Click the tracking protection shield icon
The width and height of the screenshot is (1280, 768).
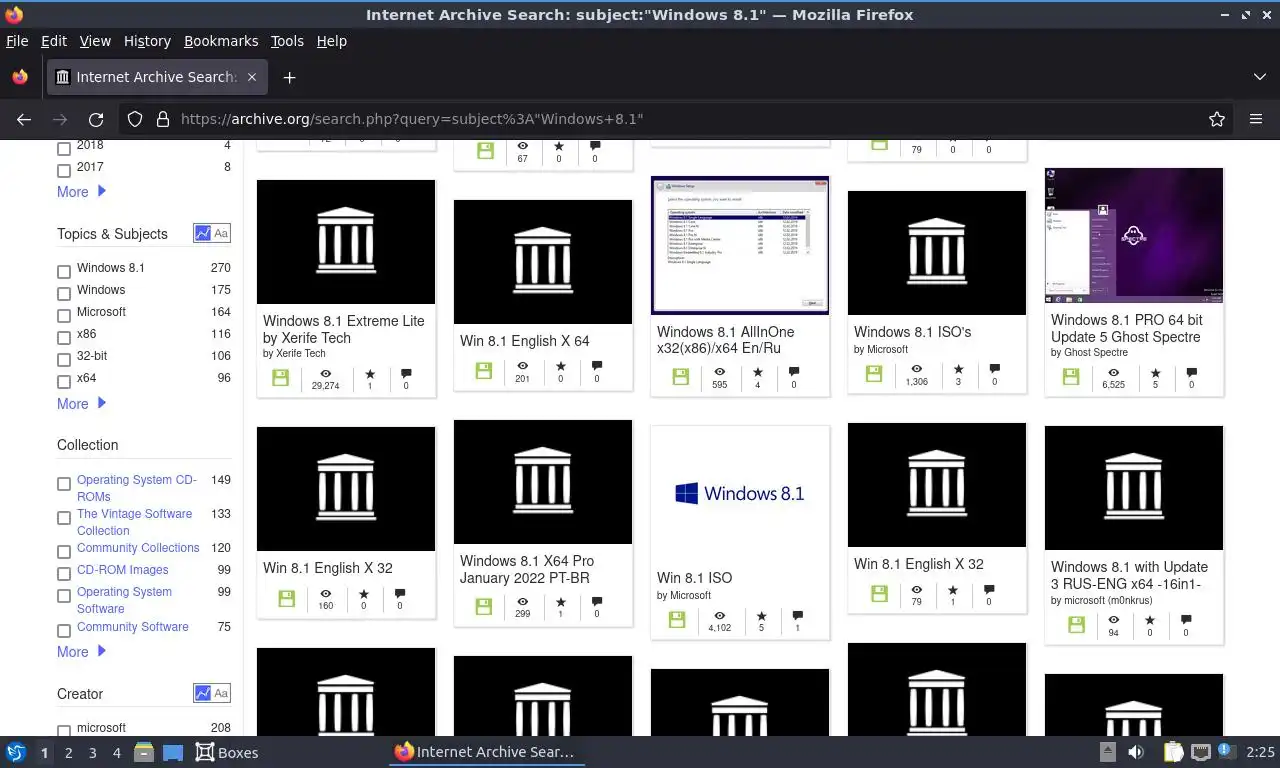135,119
